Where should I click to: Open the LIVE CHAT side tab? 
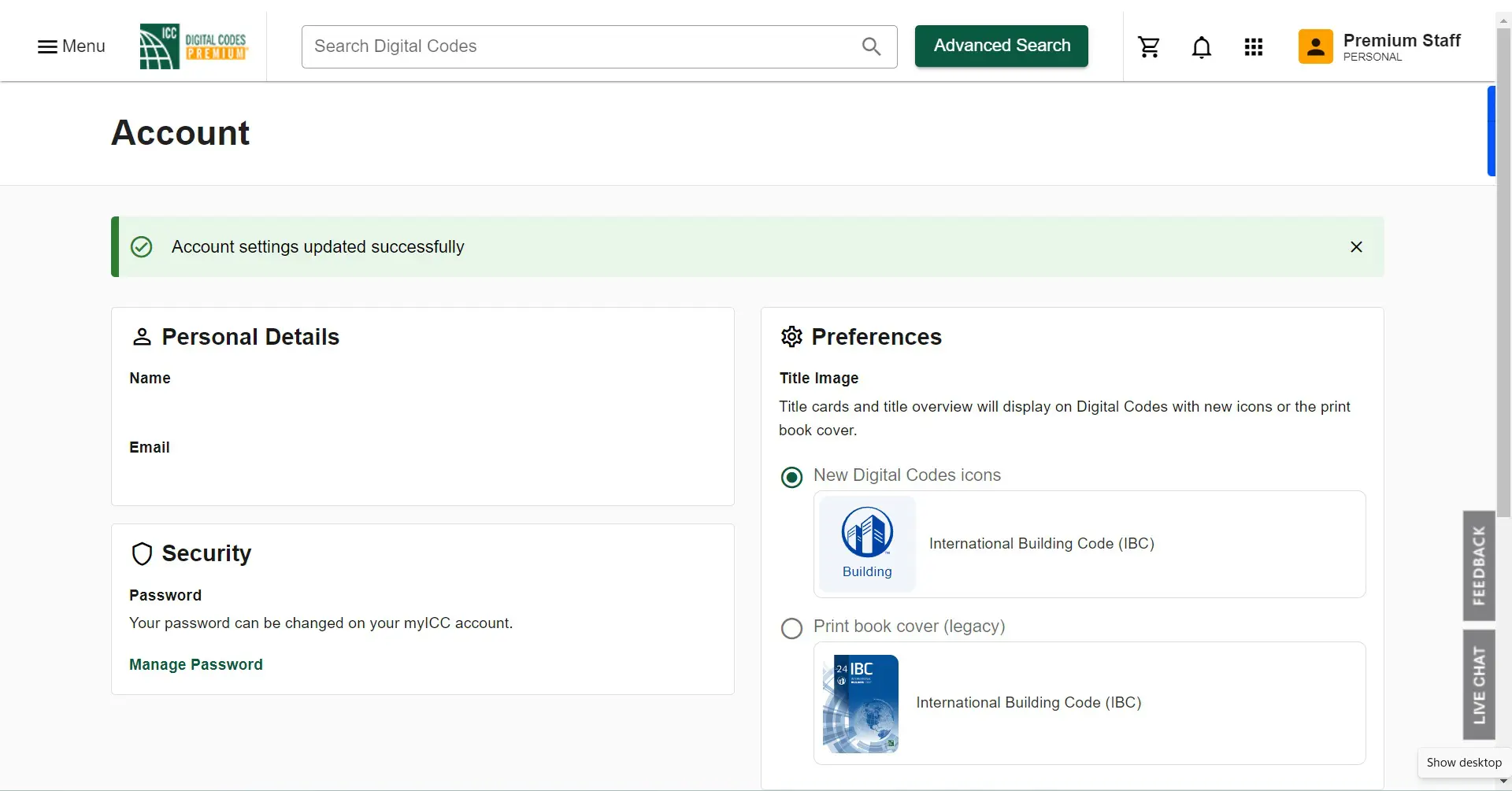[x=1479, y=685]
